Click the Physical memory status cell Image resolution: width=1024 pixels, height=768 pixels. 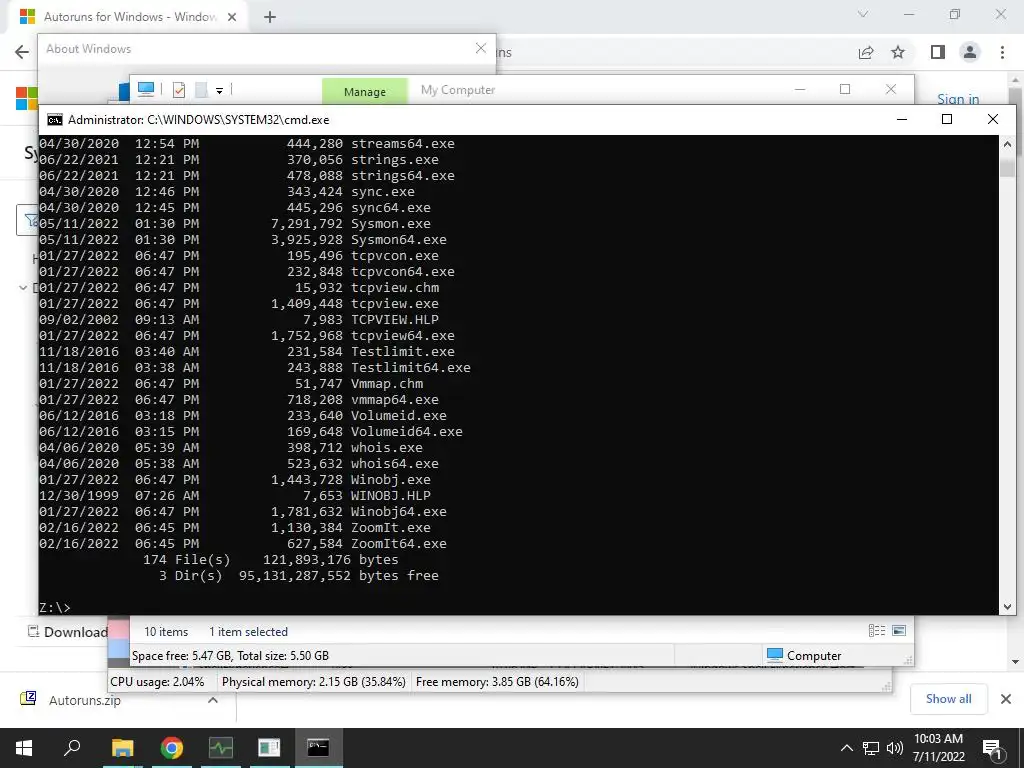coord(313,682)
